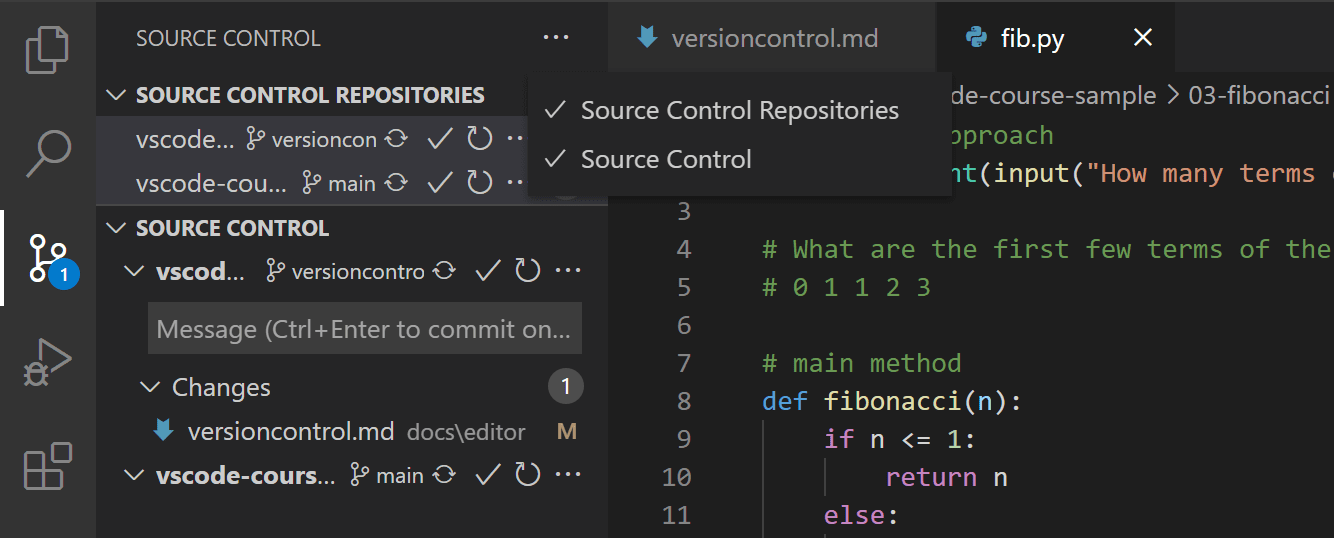The image size is (1334, 538).
Task: Refresh the main repository under Source Control section
Action: pyautogui.click(x=527, y=476)
